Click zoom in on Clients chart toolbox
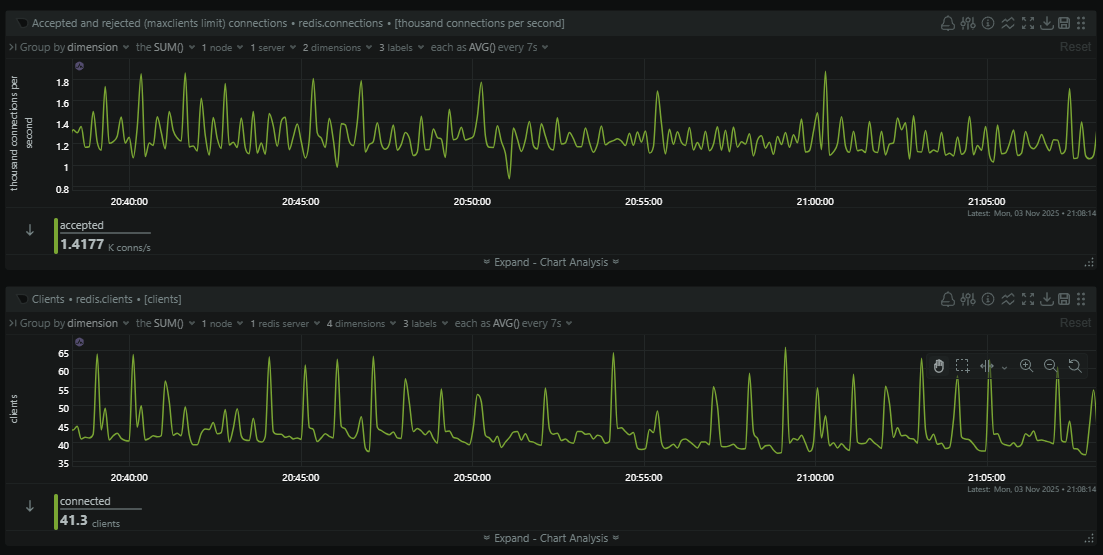Screen dimensions: 1103x555 pyautogui.click(x=1026, y=366)
